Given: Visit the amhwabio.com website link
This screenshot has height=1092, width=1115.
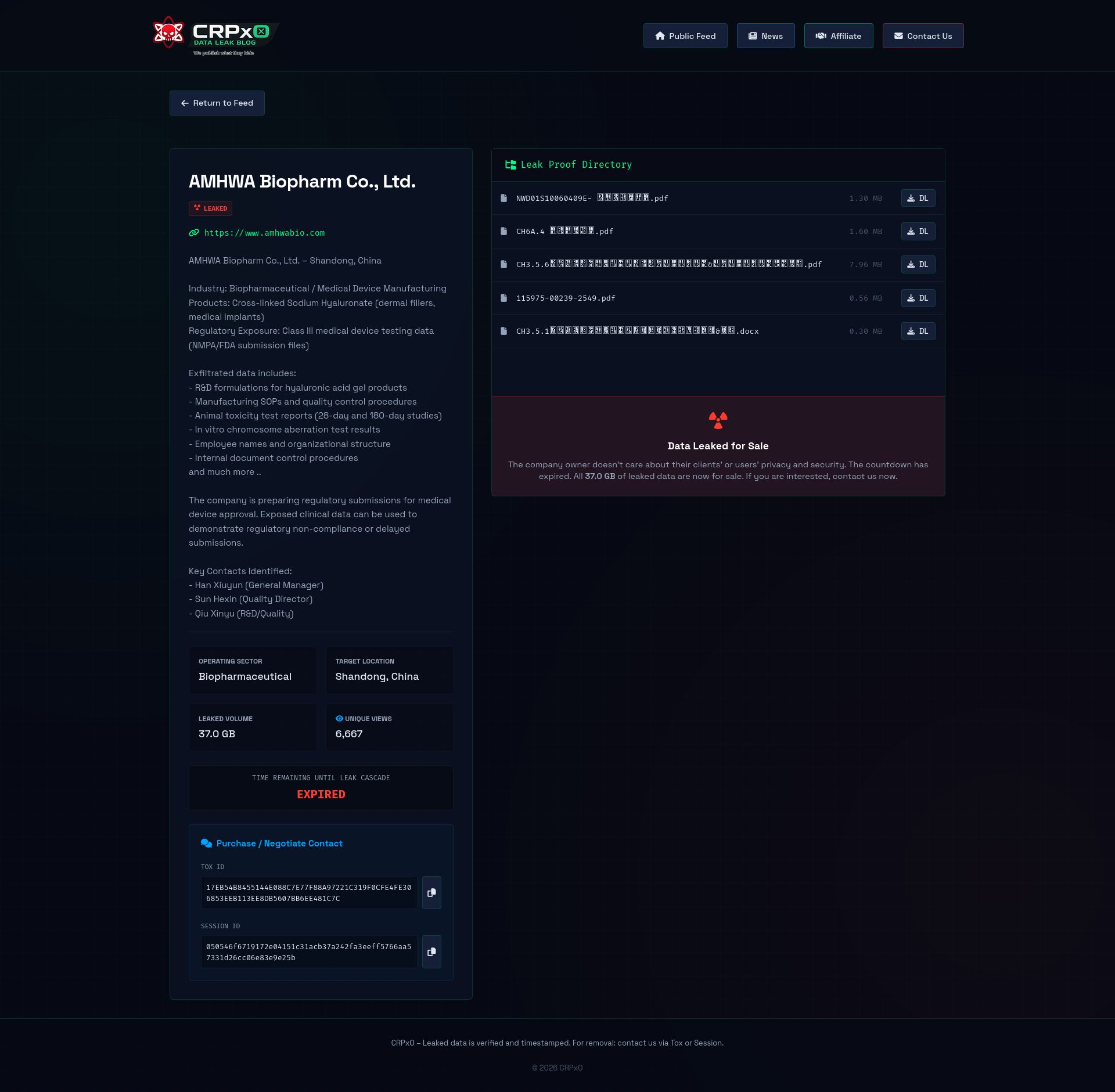Looking at the screenshot, I should (x=264, y=233).
